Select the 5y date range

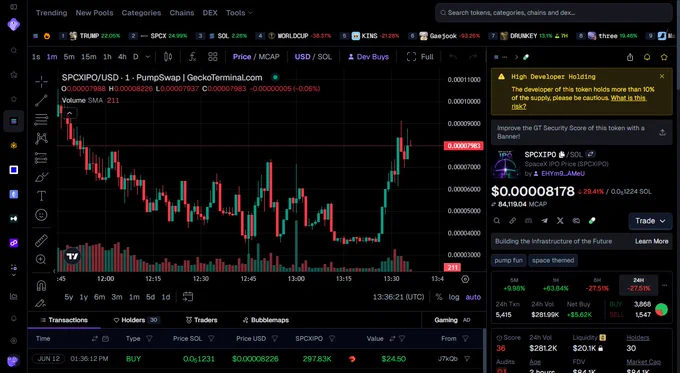[x=69, y=297]
